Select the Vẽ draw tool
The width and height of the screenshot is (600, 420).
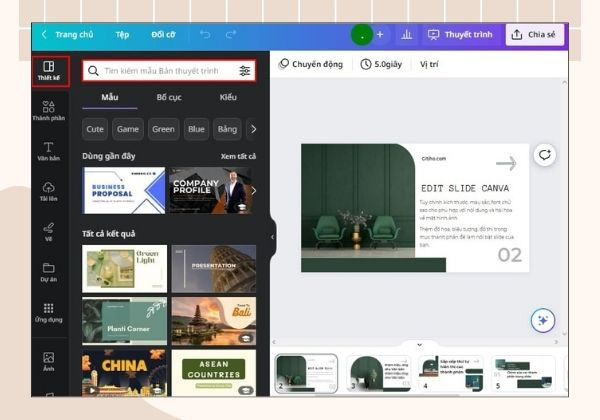point(49,232)
